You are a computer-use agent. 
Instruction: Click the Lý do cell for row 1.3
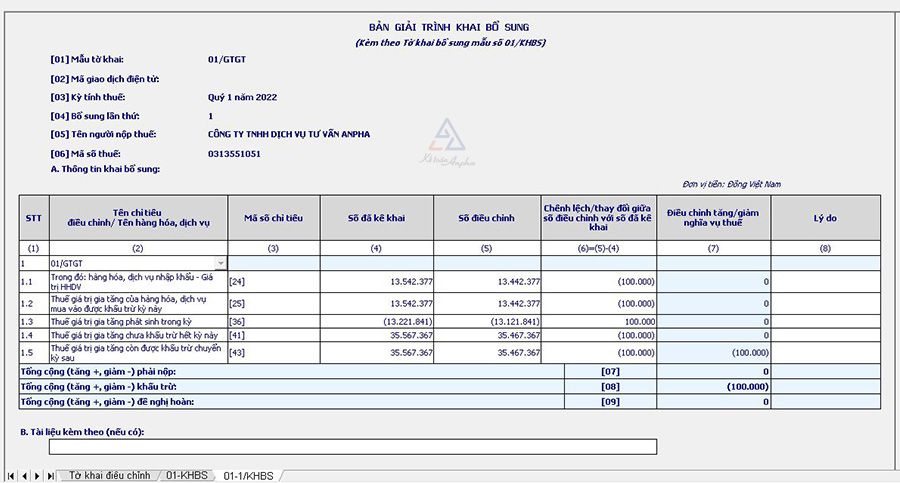pos(825,321)
